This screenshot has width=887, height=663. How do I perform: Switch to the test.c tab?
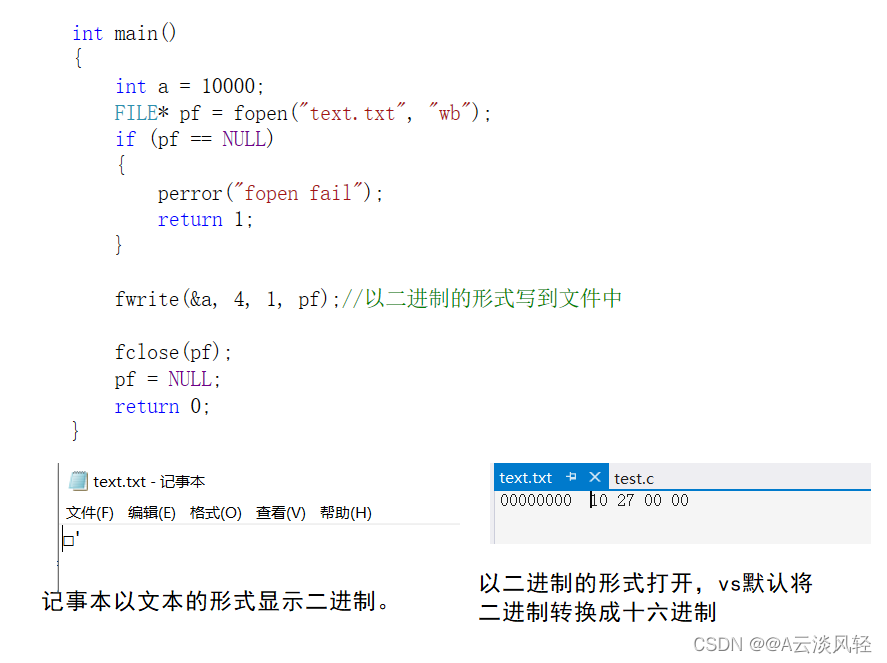(633, 479)
